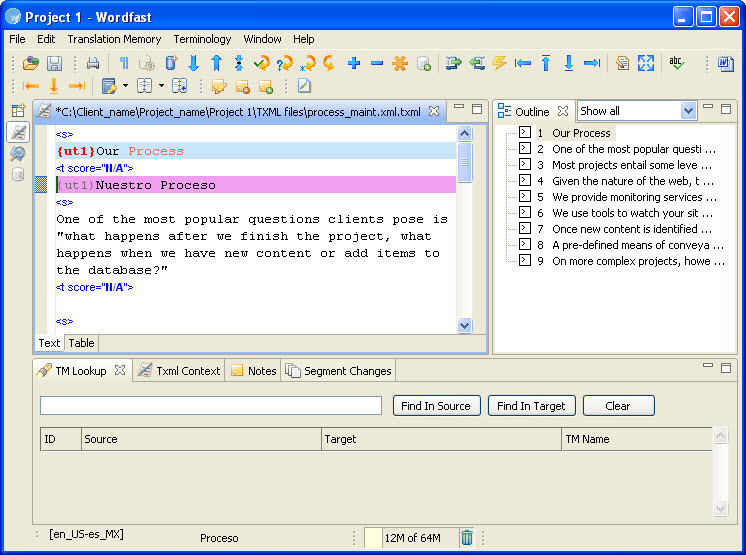The height and width of the screenshot is (555, 746).
Task: Toggle the pilcrow hidden characters icon
Action: coord(124,63)
